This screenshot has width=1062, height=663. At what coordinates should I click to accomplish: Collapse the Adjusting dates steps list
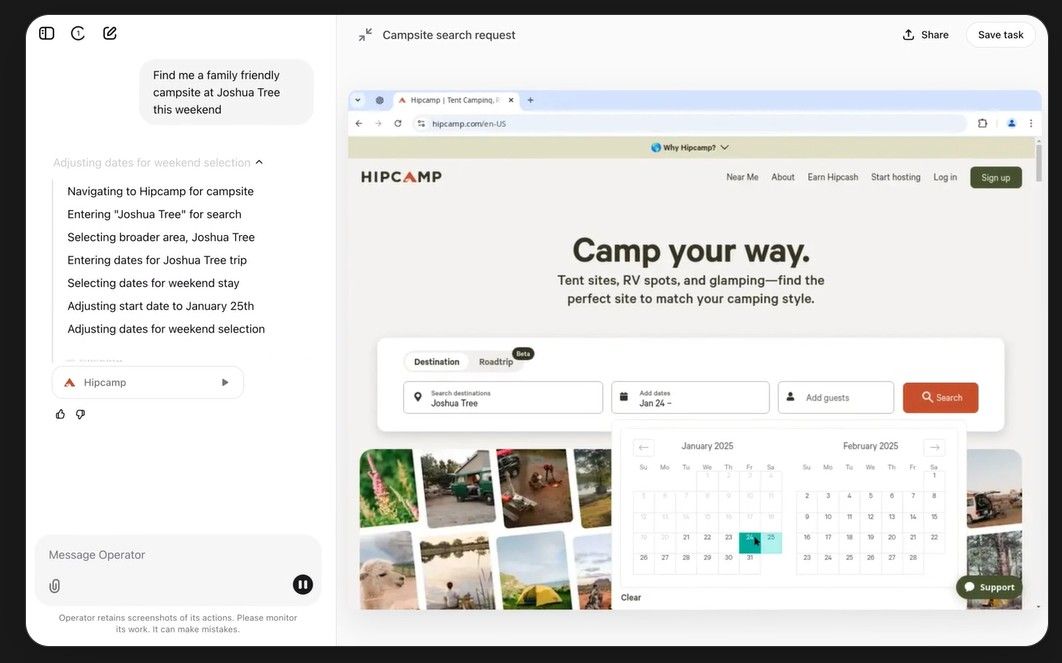259,163
